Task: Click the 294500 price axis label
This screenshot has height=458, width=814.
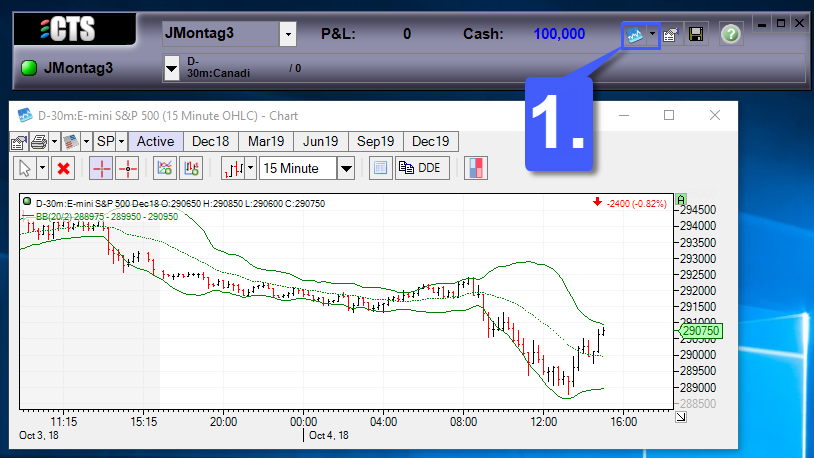Action: 698,210
